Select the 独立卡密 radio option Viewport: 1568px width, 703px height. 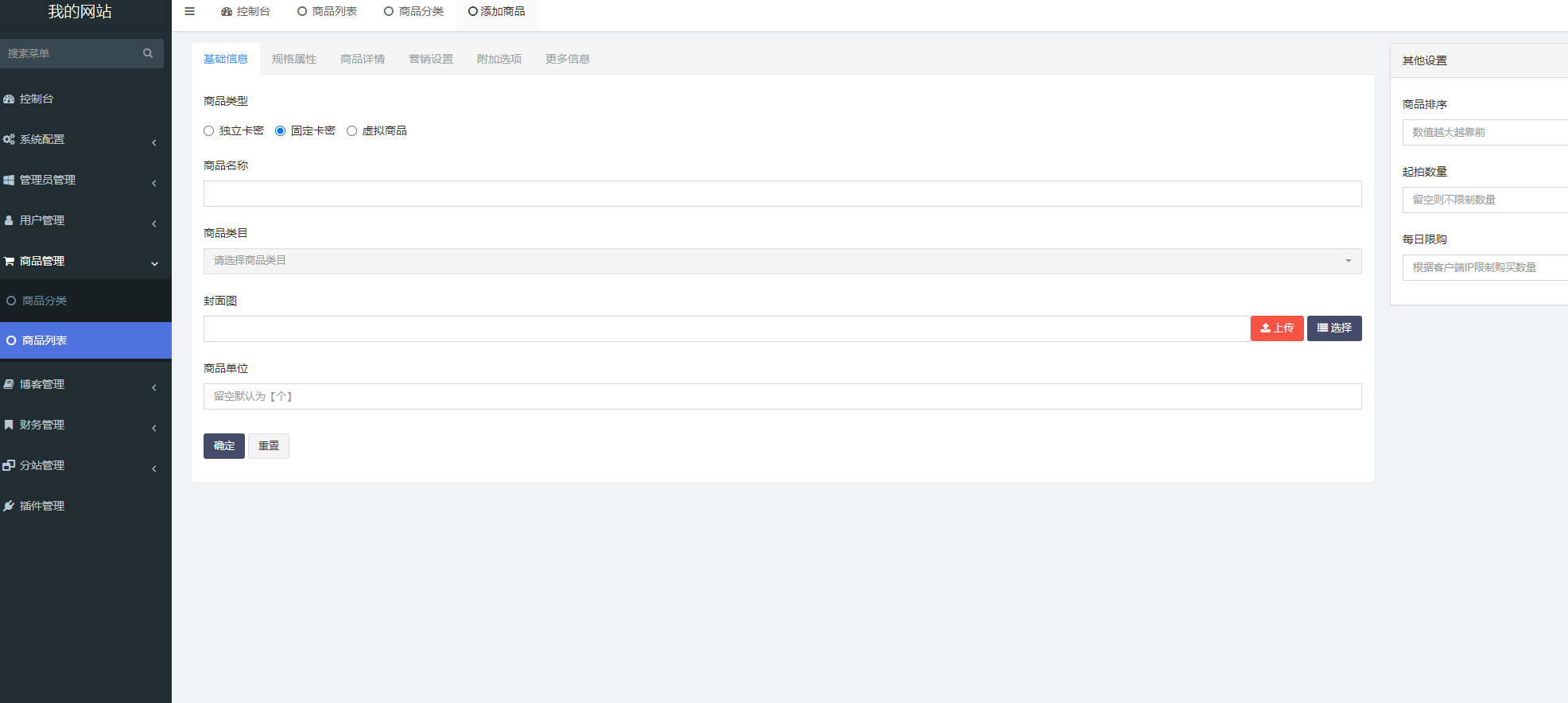coord(209,131)
